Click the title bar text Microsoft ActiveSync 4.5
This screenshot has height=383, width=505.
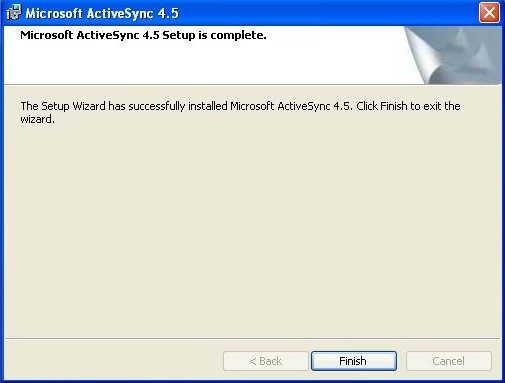(102, 13)
